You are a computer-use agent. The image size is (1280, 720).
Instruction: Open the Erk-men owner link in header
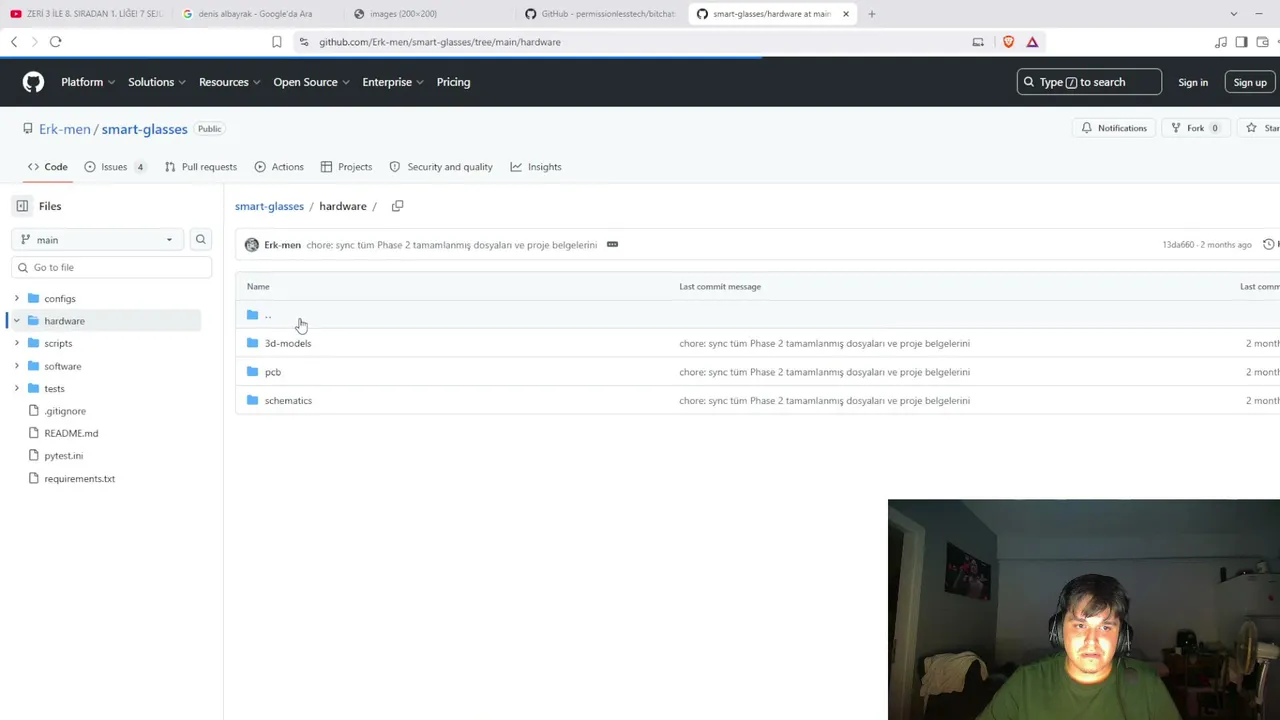pos(64,129)
